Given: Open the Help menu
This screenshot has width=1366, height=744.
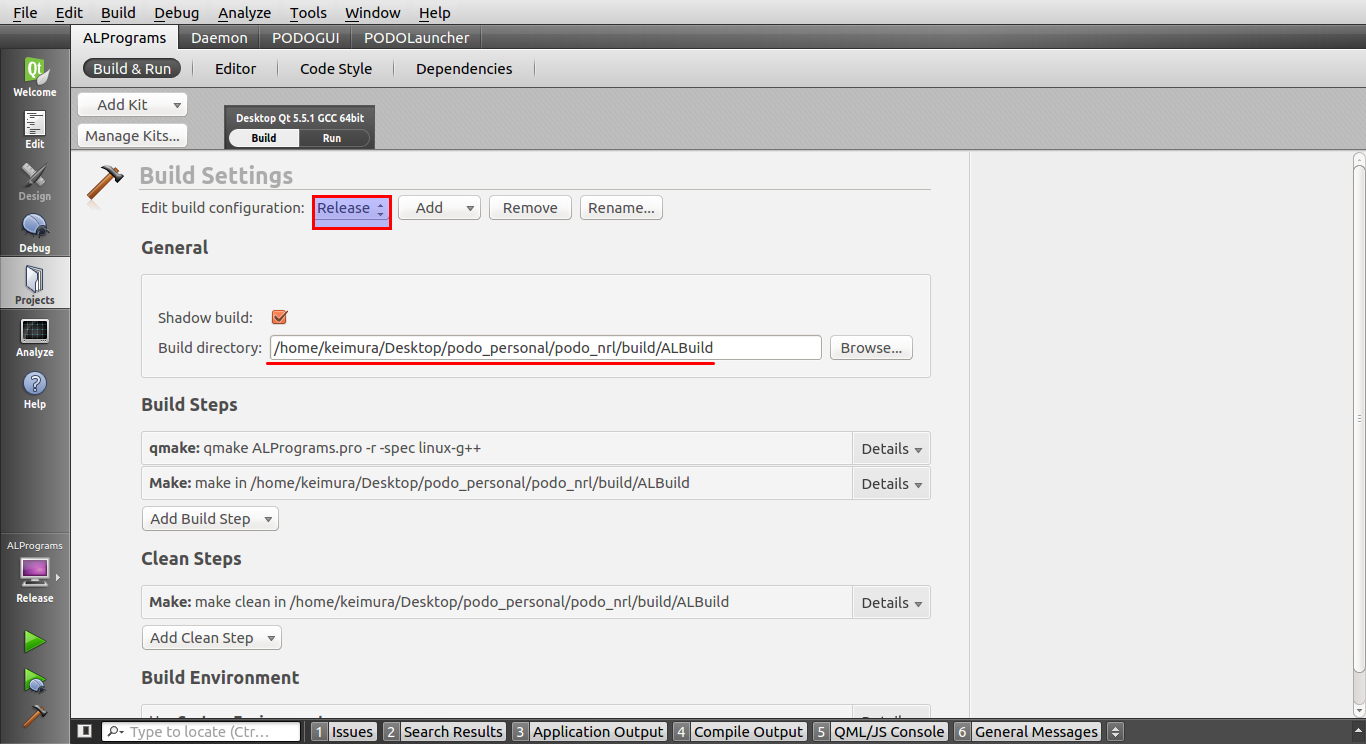Looking at the screenshot, I should (434, 13).
